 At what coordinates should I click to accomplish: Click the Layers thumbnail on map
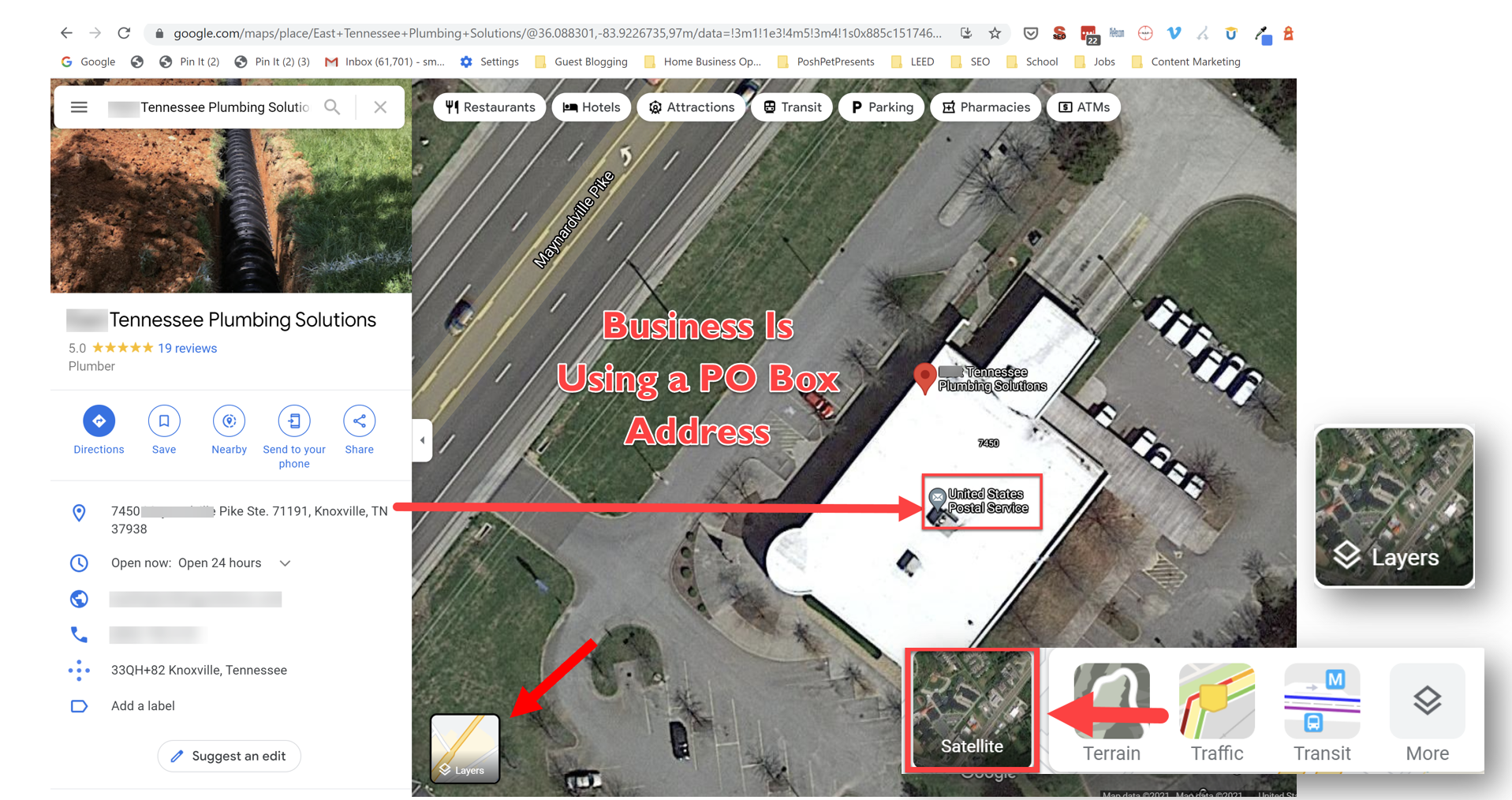(465, 748)
